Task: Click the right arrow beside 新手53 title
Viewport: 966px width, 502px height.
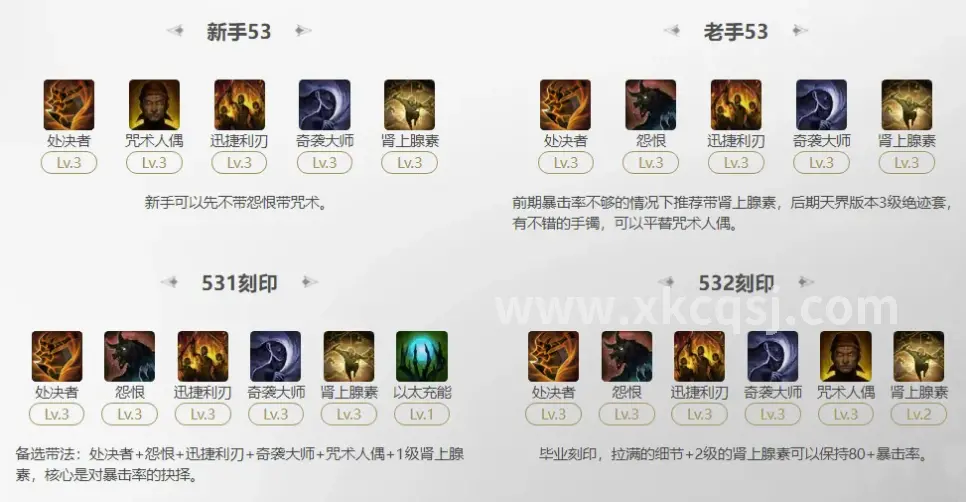Action: pos(302,30)
